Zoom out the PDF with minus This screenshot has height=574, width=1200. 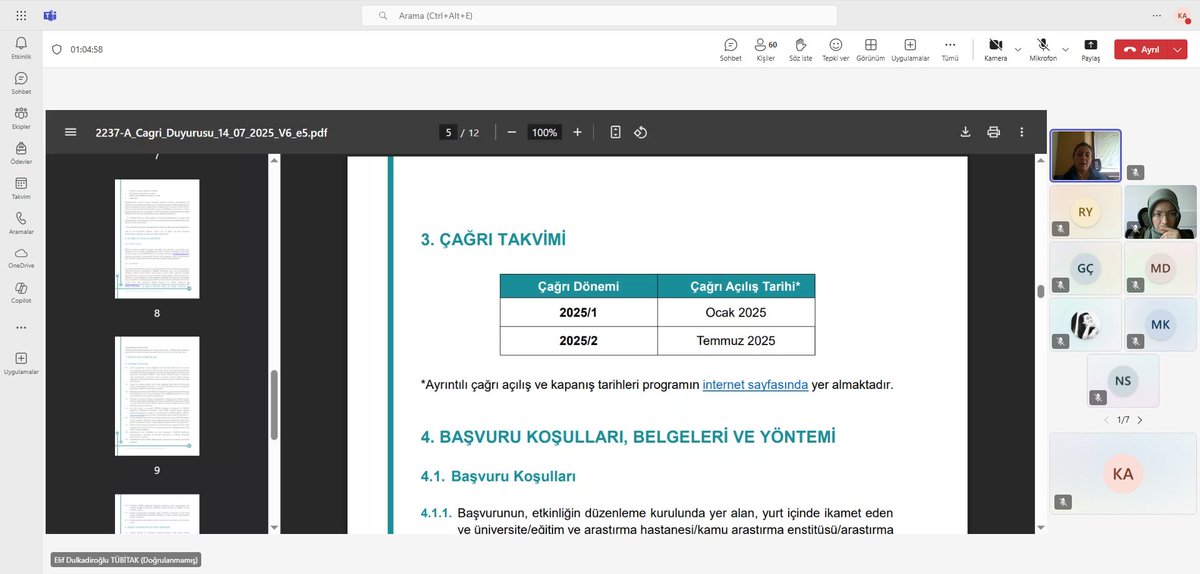click(x=512, y=132)
